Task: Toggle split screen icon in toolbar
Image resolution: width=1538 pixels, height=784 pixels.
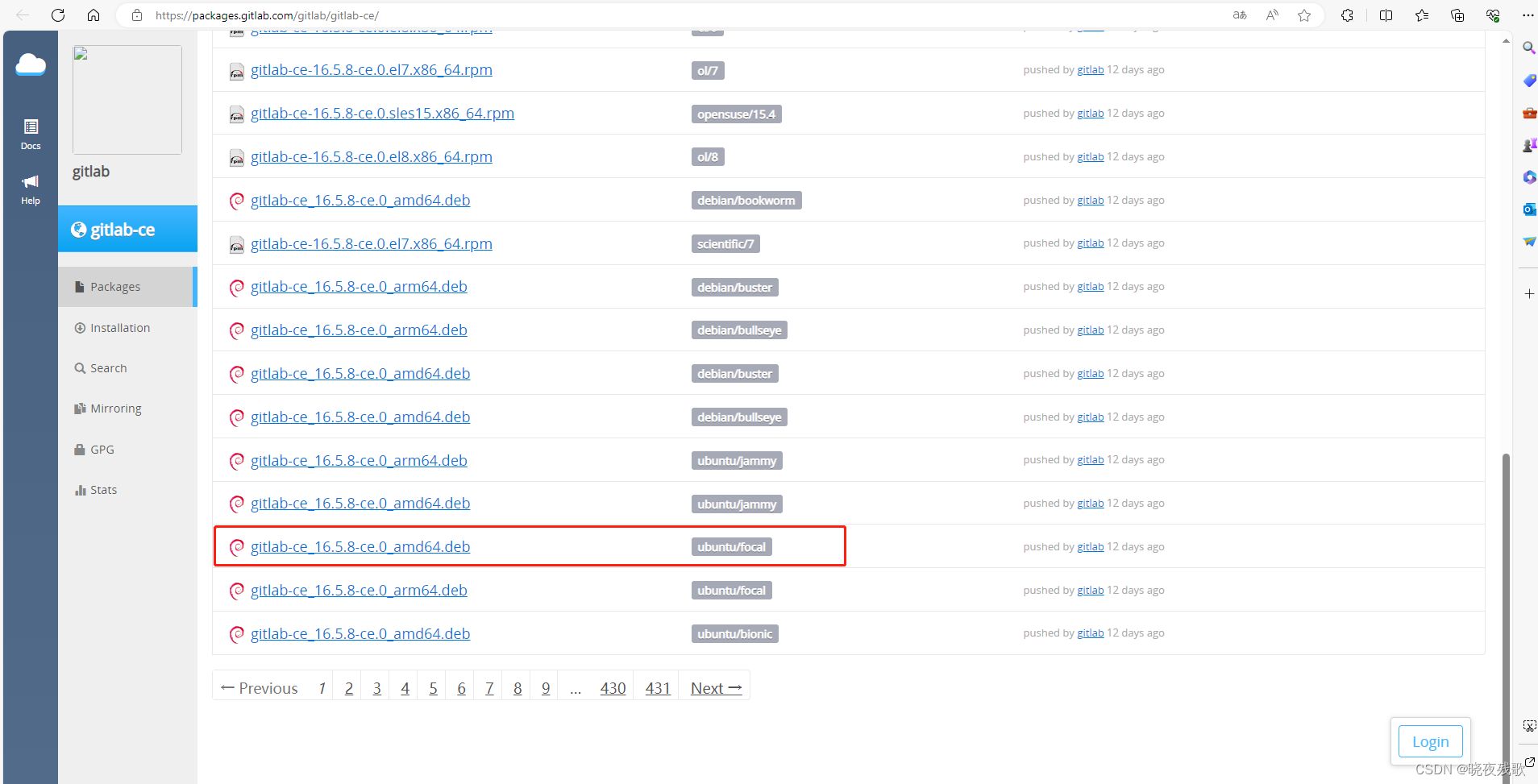Action: pos(1386,15)
